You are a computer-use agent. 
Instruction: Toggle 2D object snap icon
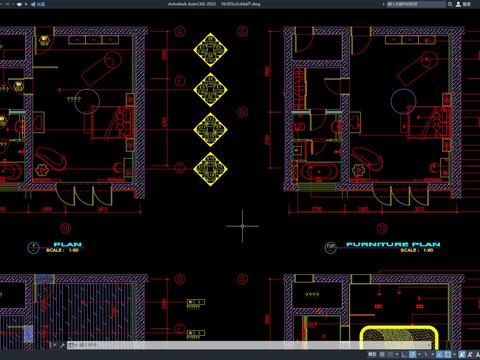tap(448, 354)
